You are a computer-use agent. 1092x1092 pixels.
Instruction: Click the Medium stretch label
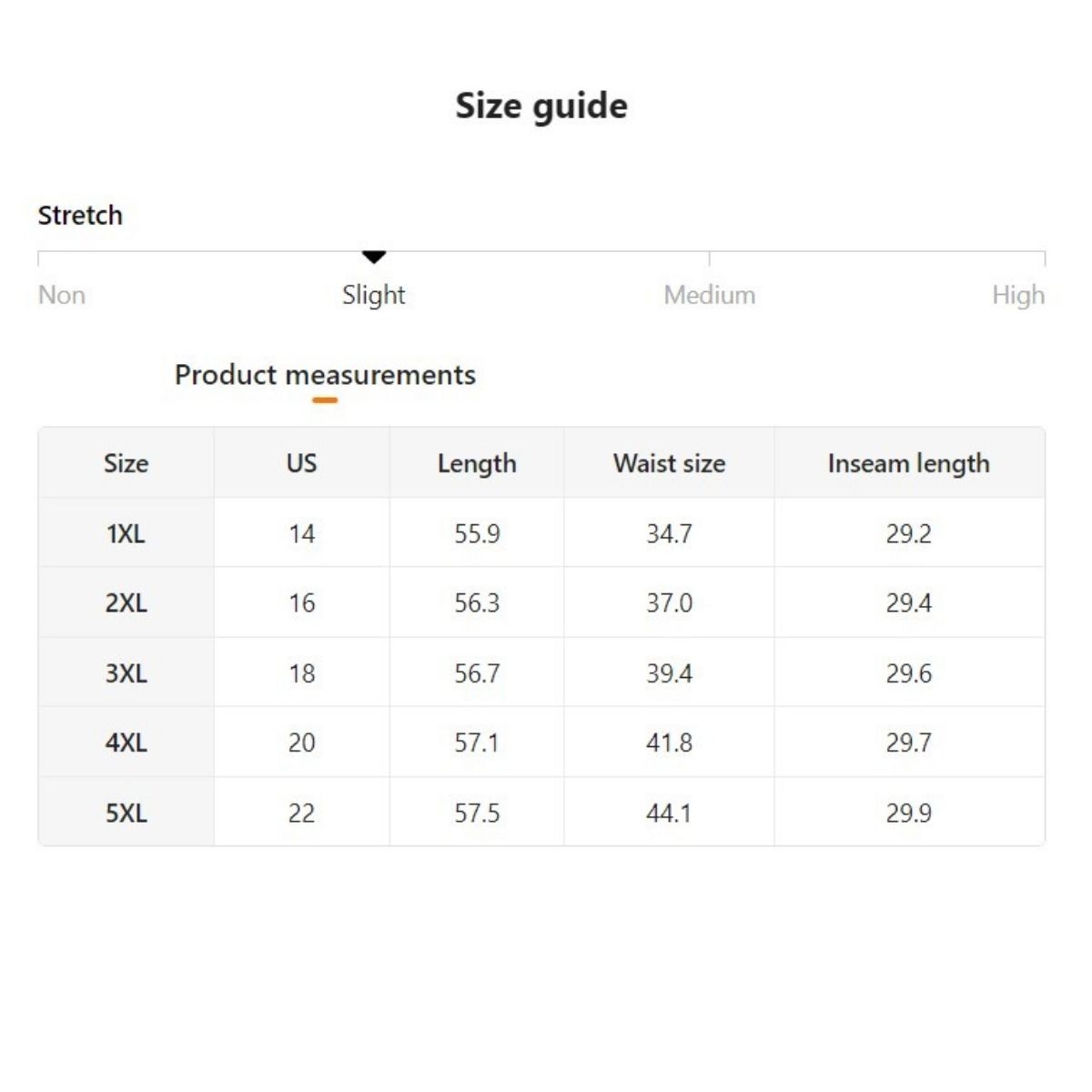pyautogui.click(x=710, y=295)
